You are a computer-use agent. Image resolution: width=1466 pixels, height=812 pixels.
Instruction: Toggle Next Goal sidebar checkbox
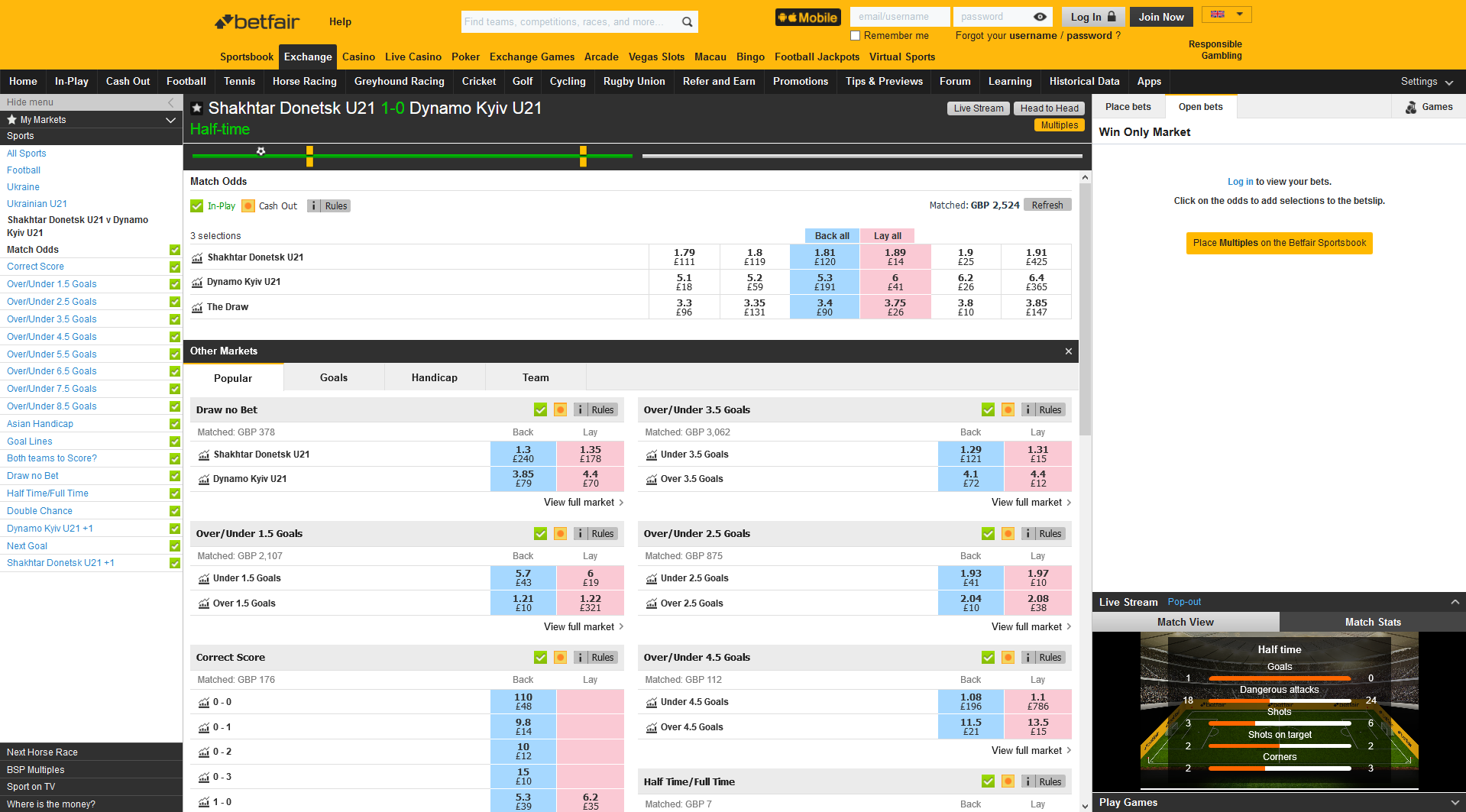click(x=175, y=546)
